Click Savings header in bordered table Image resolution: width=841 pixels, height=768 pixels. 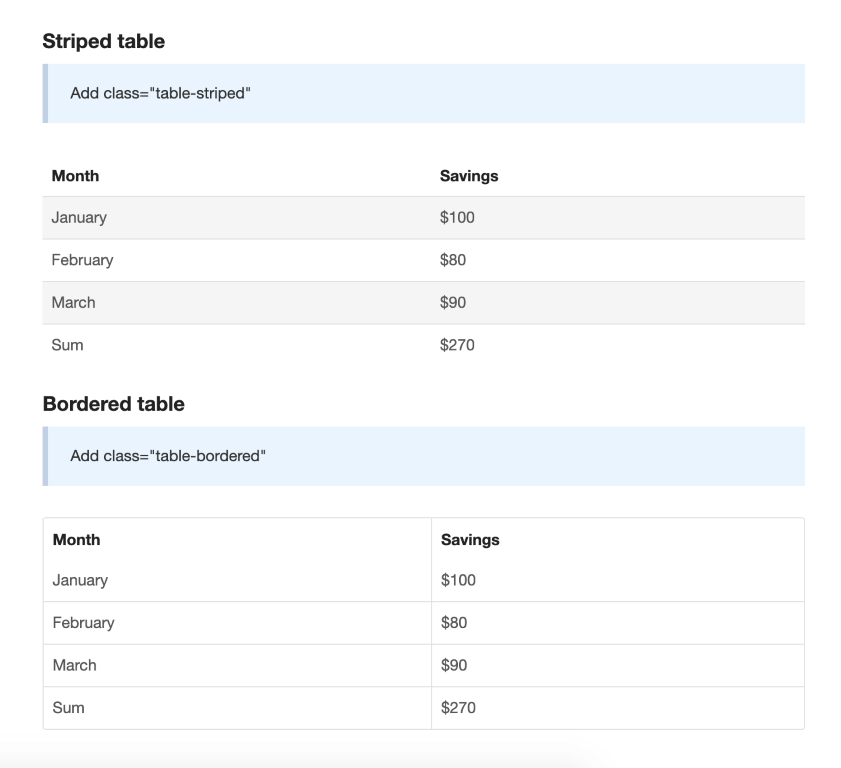coord(470,540)
